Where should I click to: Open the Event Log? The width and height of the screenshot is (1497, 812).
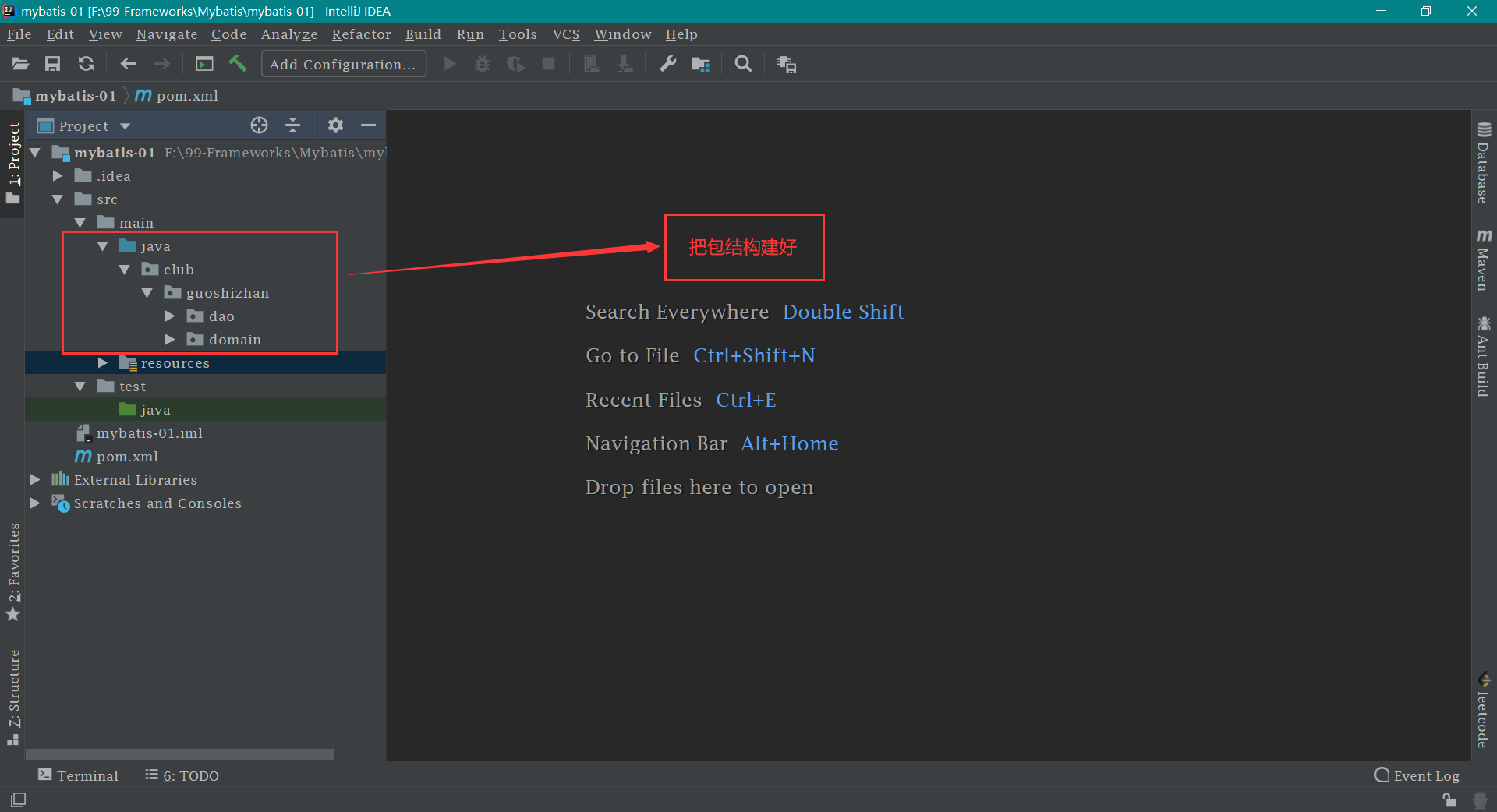tap(1417, 775)
